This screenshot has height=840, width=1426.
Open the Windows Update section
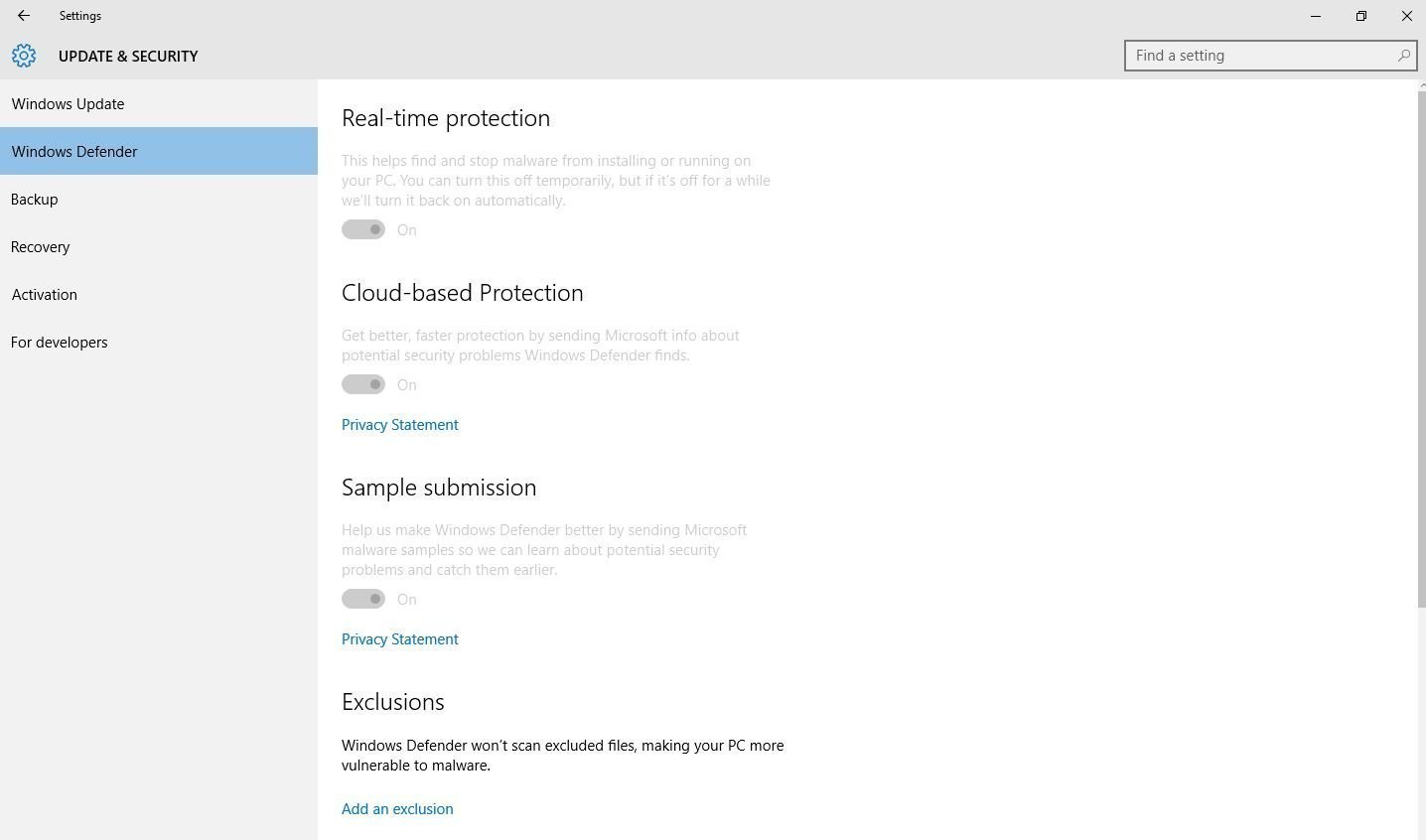point(69,104)
